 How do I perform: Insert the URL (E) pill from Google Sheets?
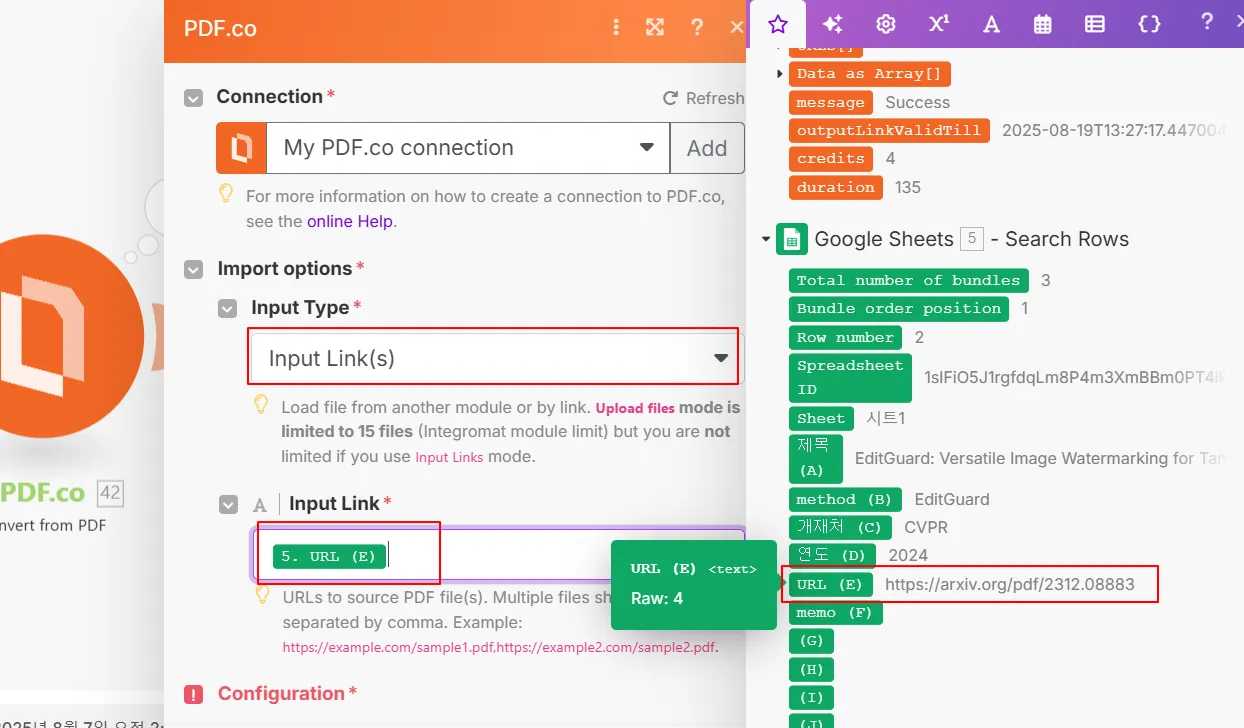tap(830, 584)
